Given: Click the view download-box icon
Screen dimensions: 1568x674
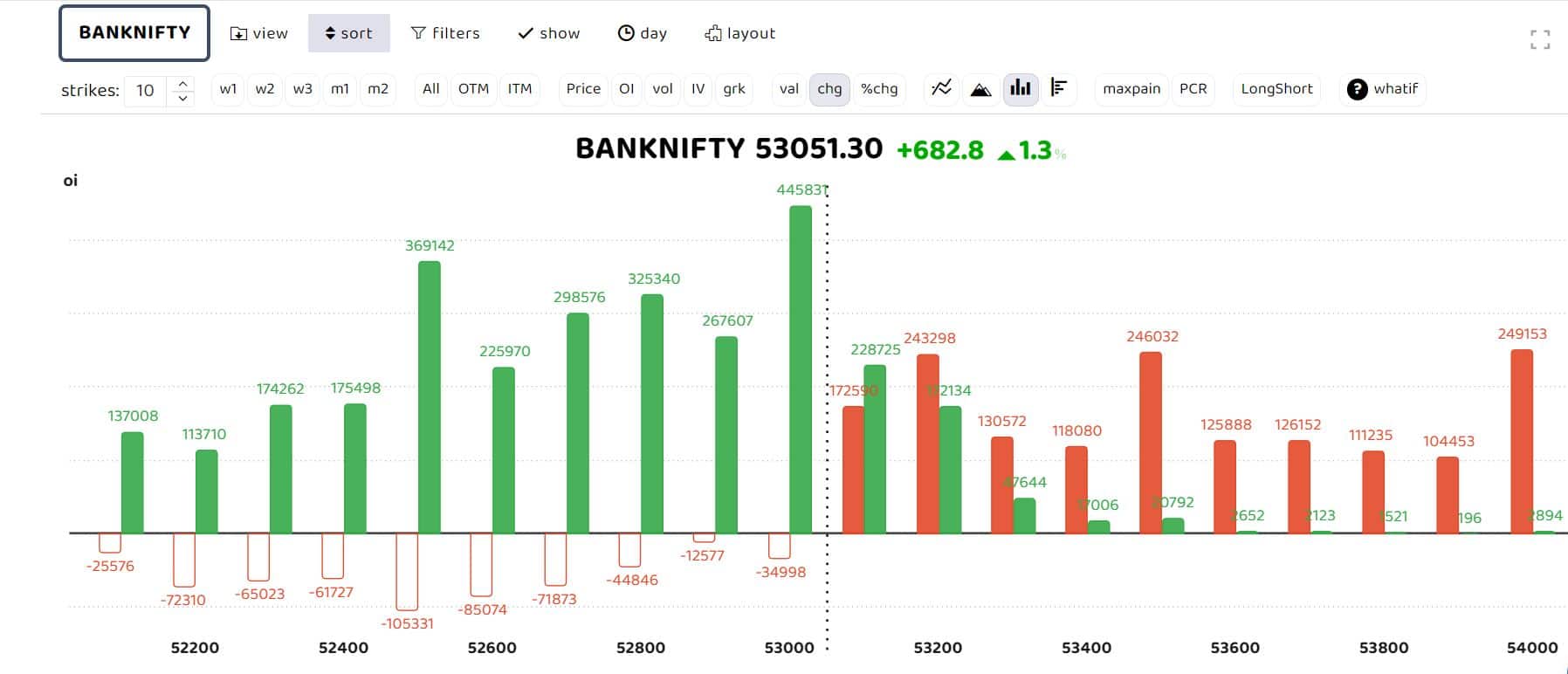Looking at the screenshot, I should coord(238,33).
